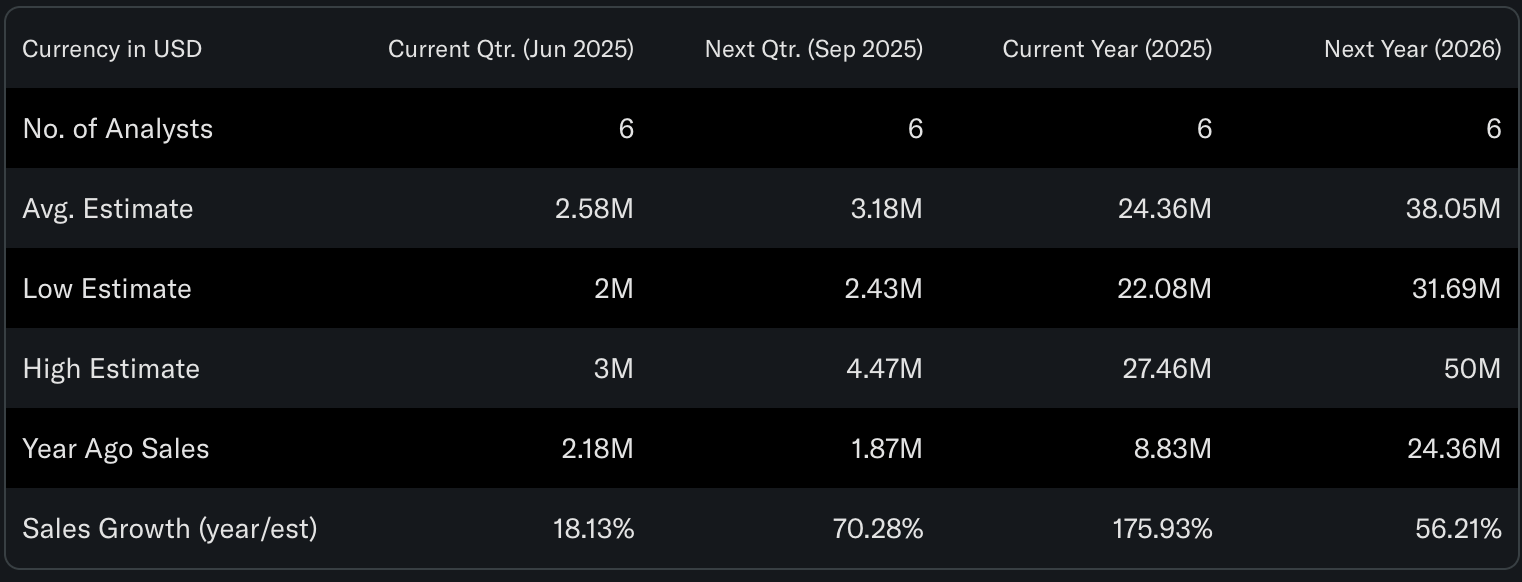1522x582 pixels.
Task: Select the "No. of Analysts" row label
Action: coord(118,129)
